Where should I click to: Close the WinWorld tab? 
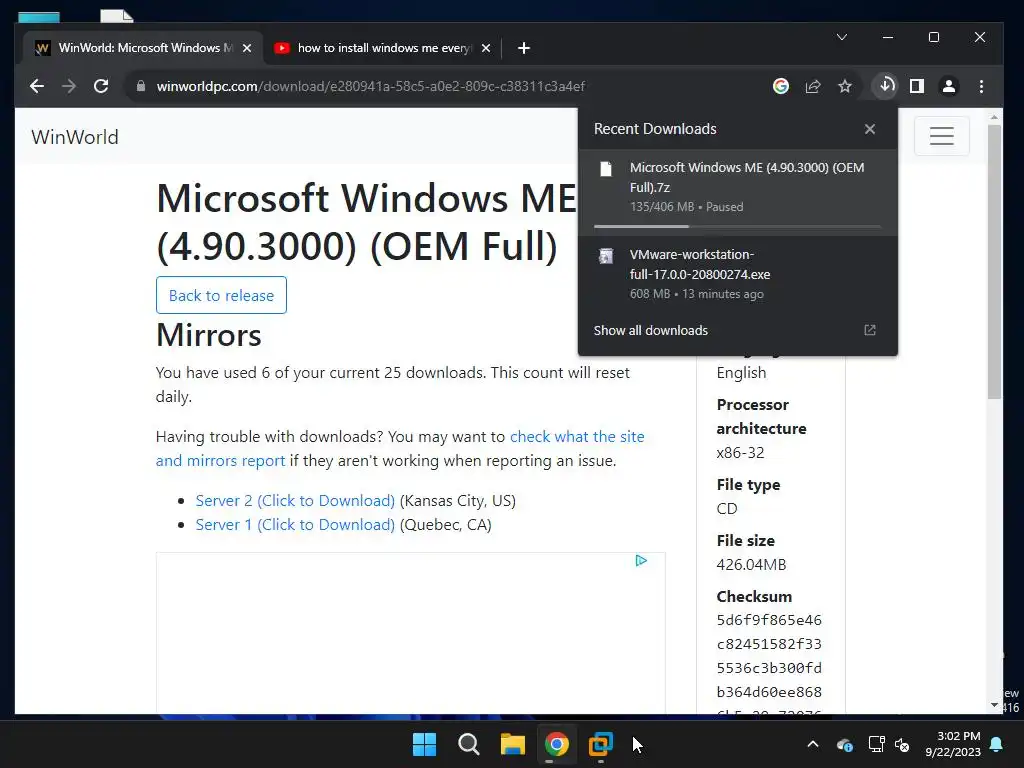(x=247, y=48)
